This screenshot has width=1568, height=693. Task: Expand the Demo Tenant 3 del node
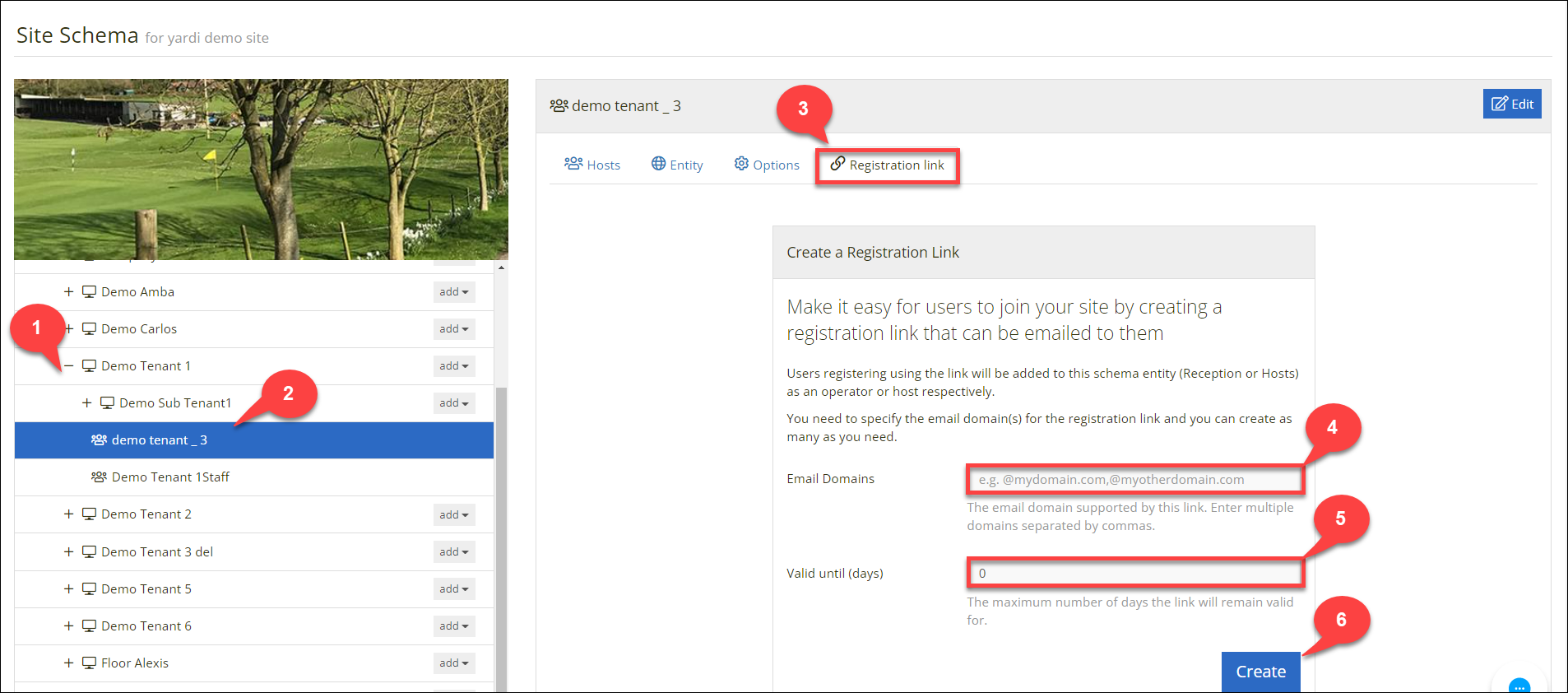[x=69, y=551]
